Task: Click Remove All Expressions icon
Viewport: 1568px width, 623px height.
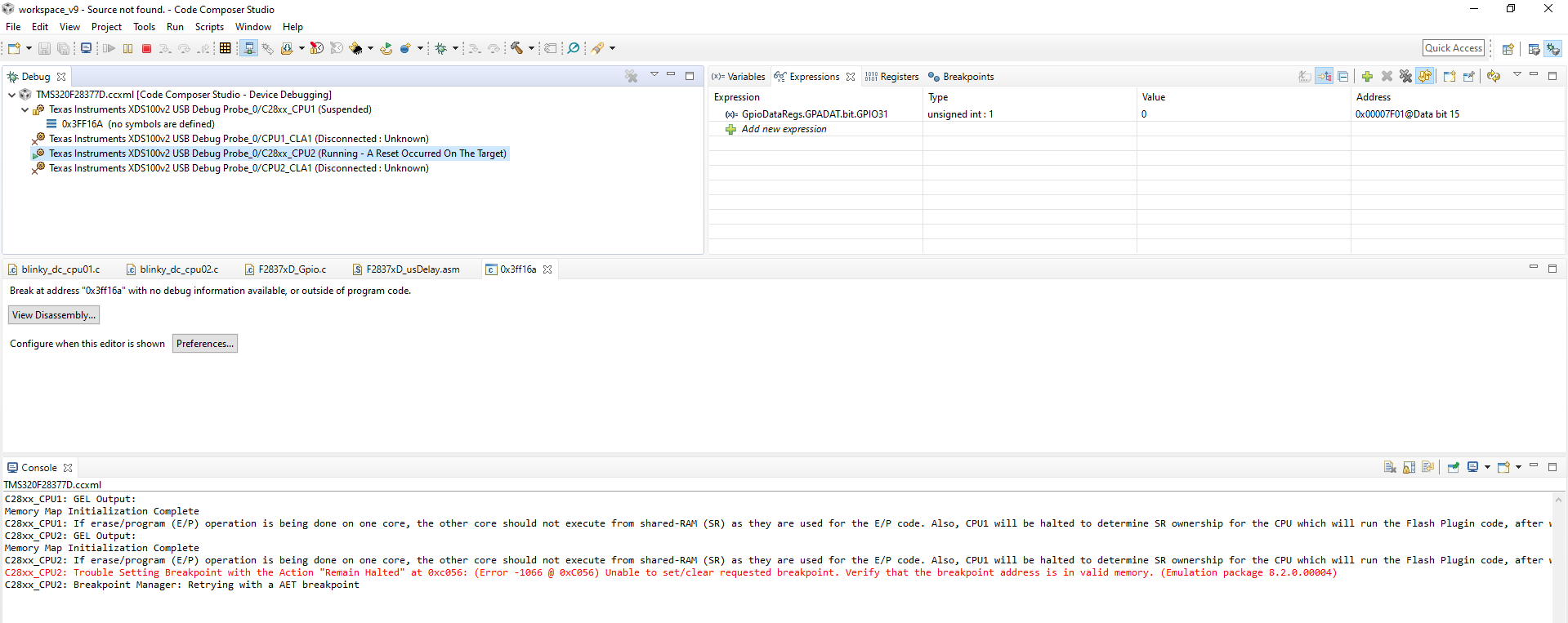Action: click(x=1405, y=77)
